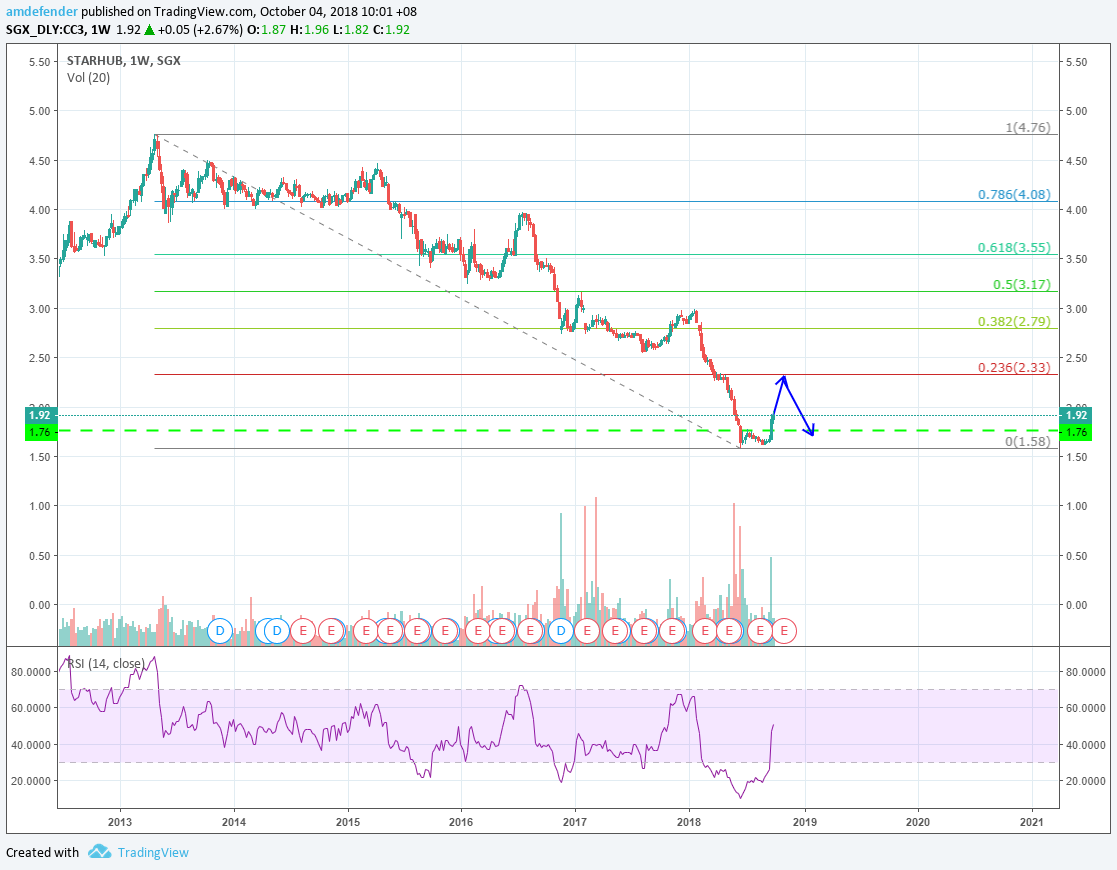
Task: Click the peak of the blue projection arrow
Action: [784, 377]
